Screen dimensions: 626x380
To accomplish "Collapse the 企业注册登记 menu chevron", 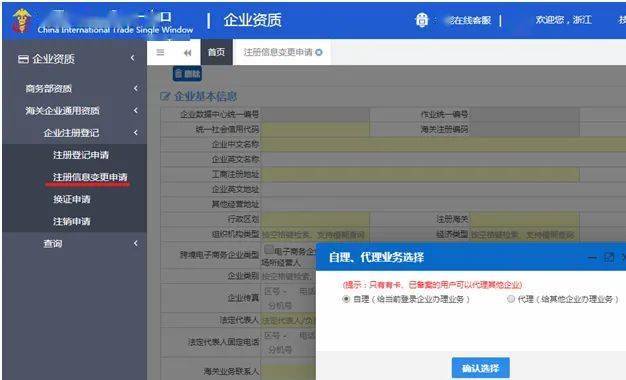I will click(136, 133).
